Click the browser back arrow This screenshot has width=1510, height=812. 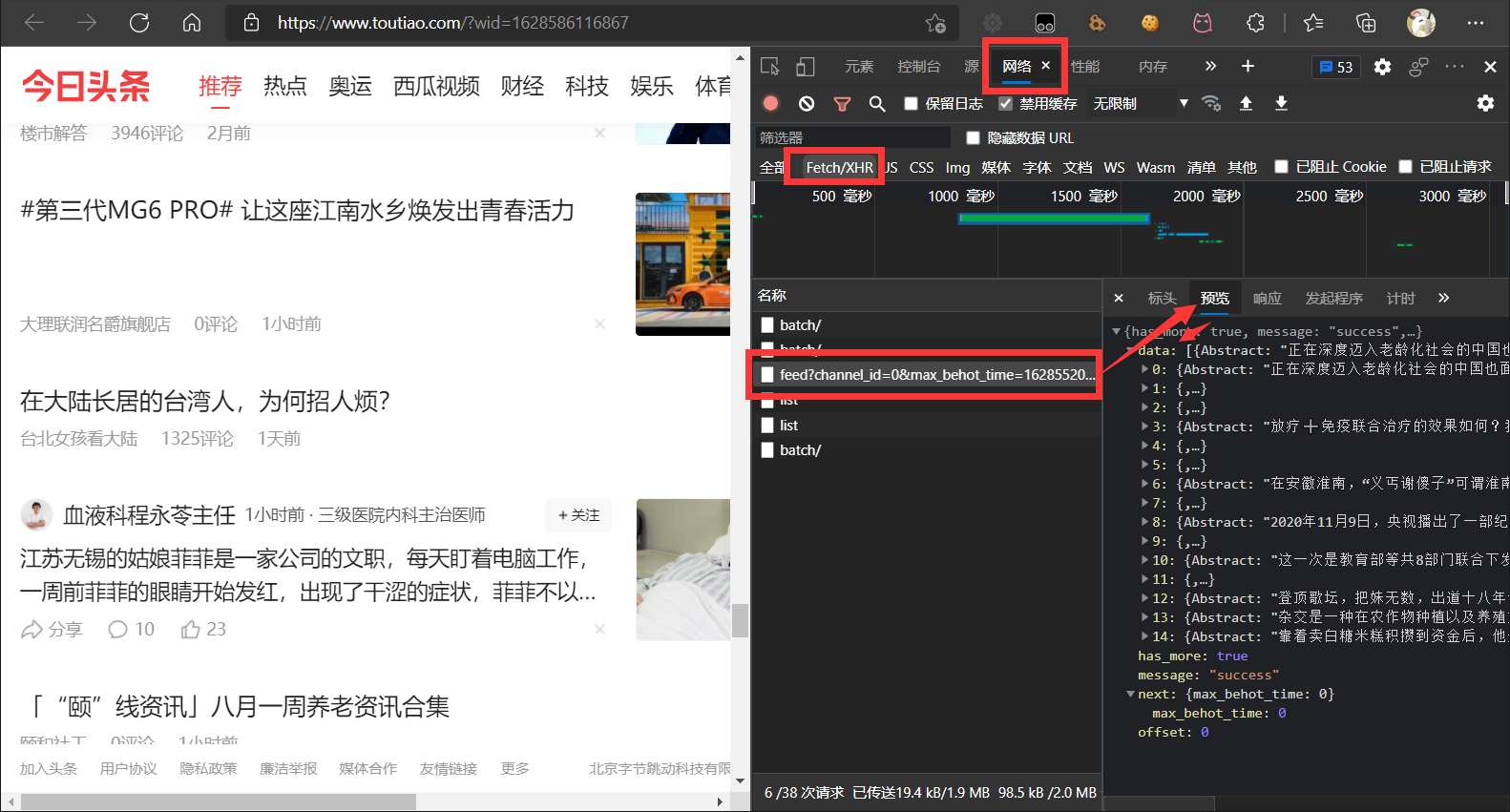(x=34, y=22)
